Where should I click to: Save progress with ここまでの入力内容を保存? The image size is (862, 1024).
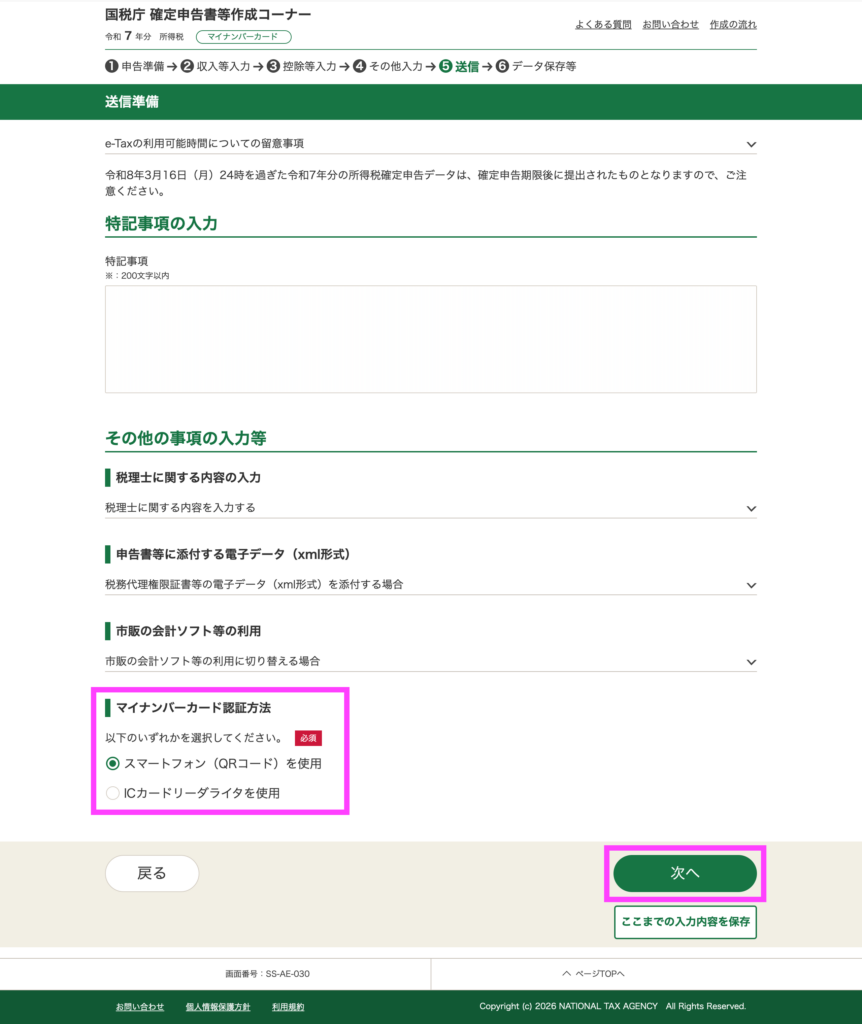(x=685, y=922)
